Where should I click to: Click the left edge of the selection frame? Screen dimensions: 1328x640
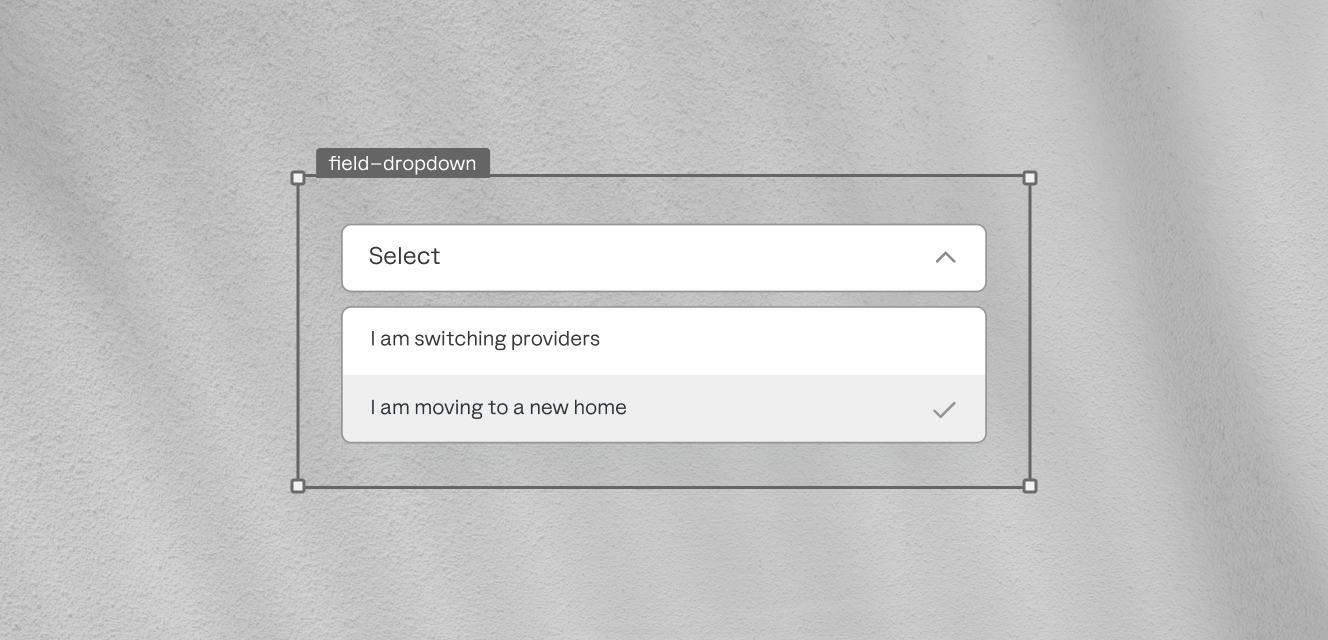pos(298,332)
